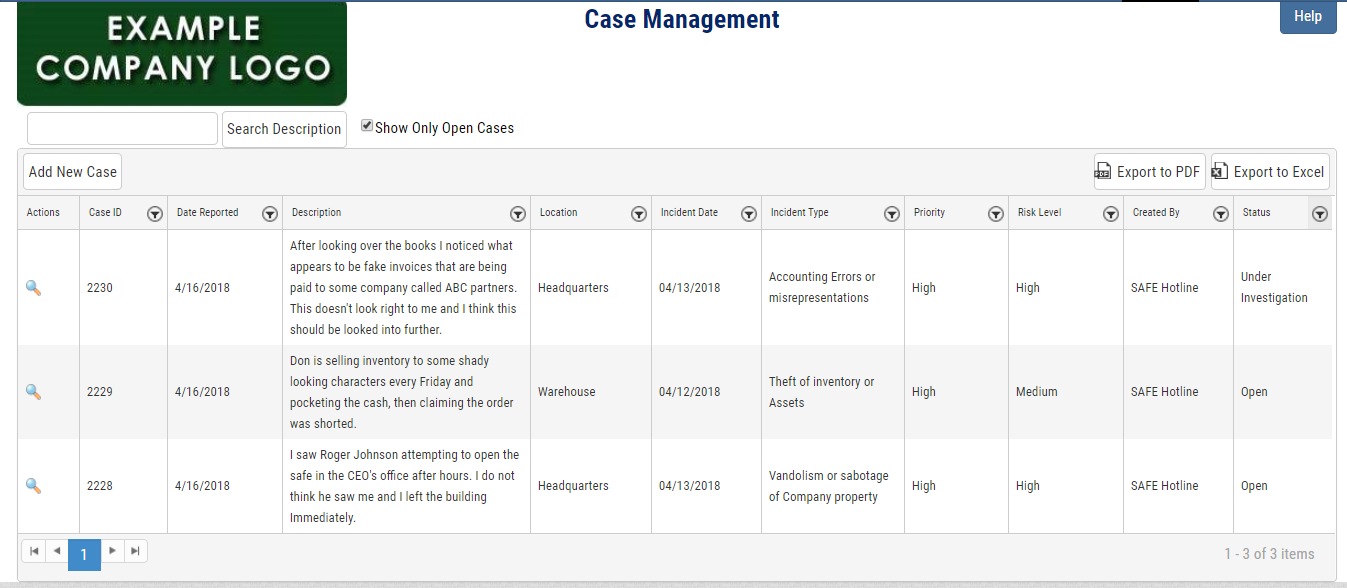Click the magnifier icon for case 2228
1347x588 pixels.
33,486
